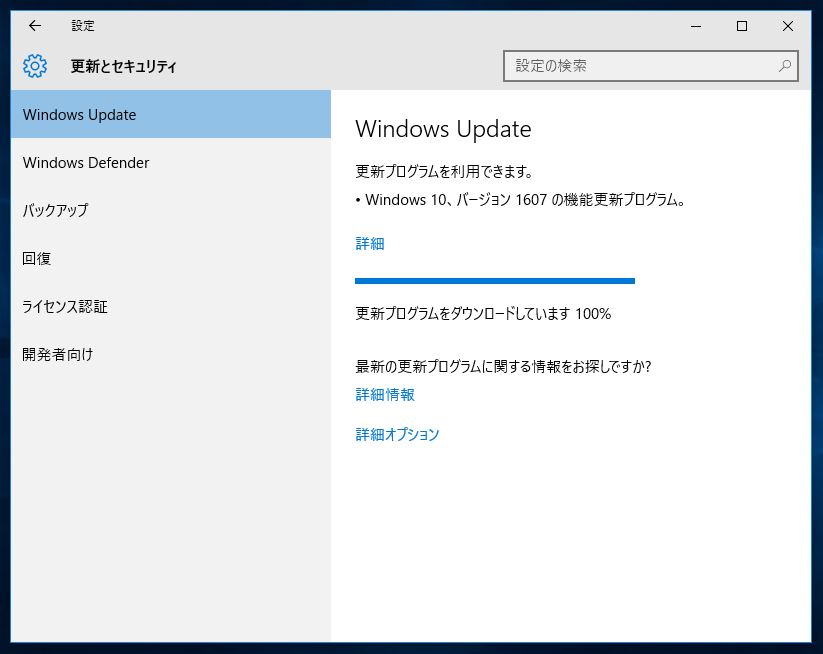Click the 詳細 link
823x654 pixels.
370,244
